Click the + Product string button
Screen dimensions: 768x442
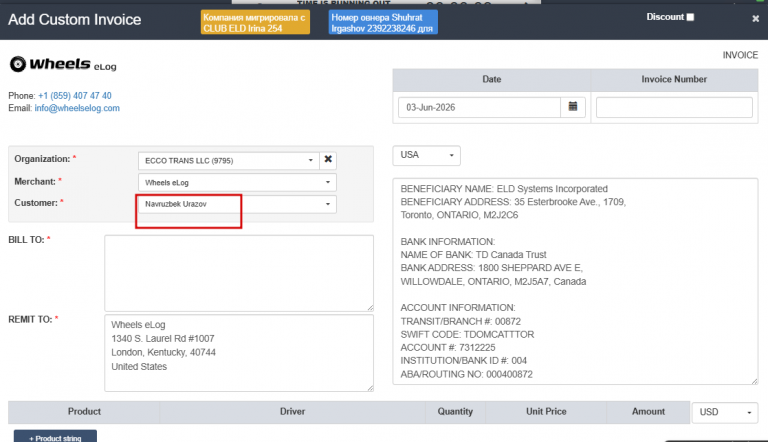click(55, 437)
